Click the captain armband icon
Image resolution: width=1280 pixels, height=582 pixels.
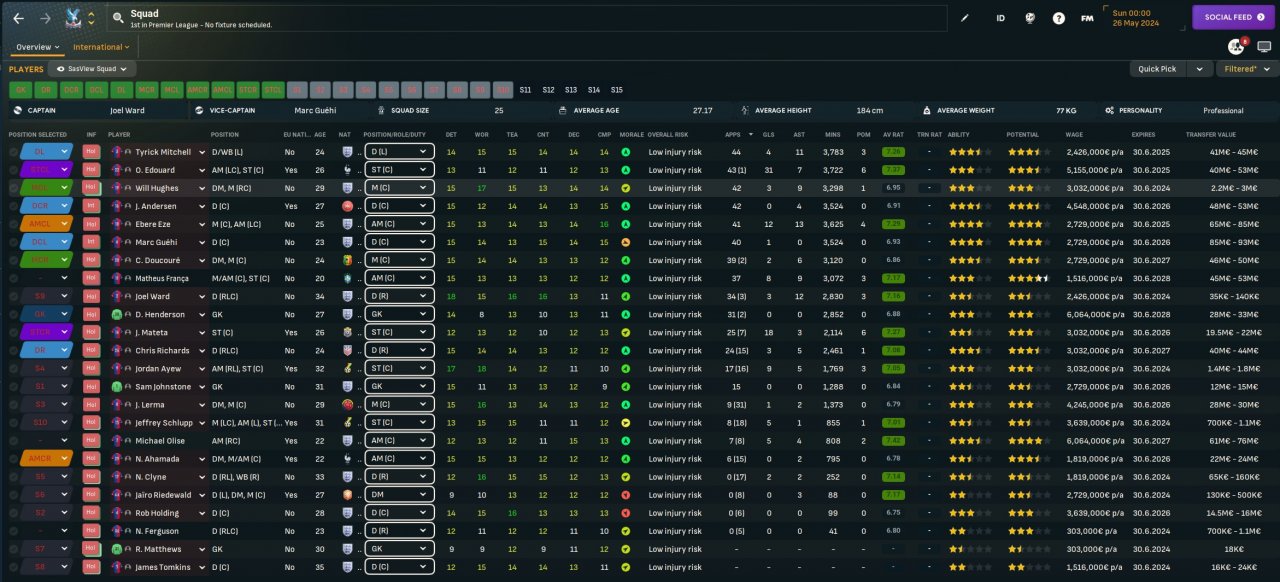[16, 110]
